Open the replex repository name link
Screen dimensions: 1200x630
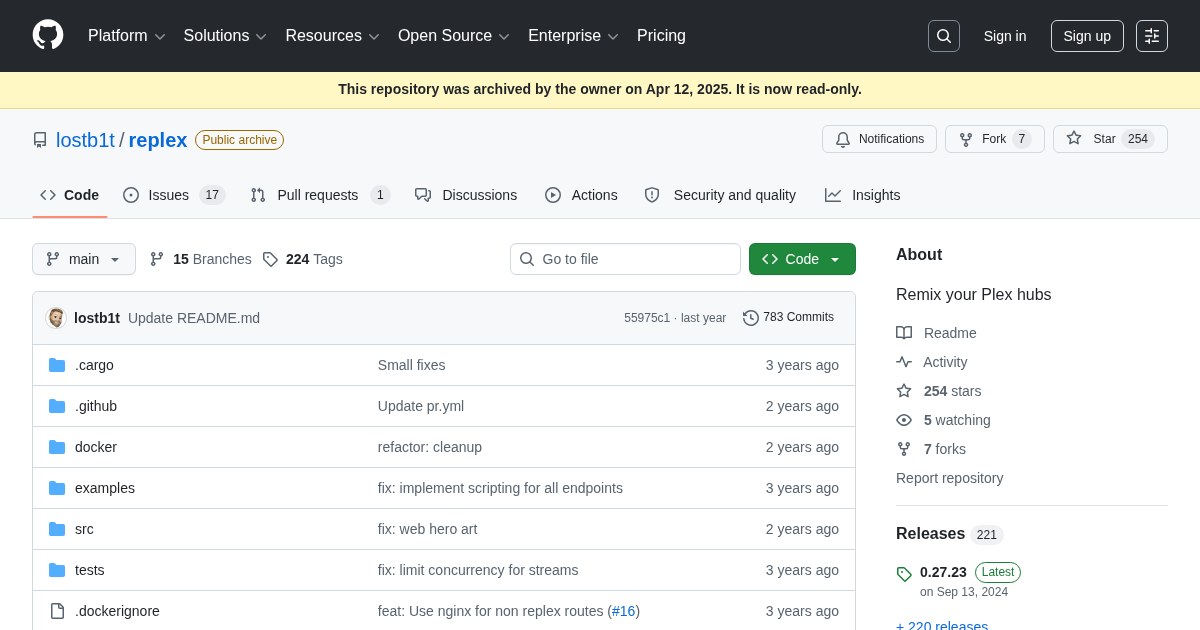[158, 140]
